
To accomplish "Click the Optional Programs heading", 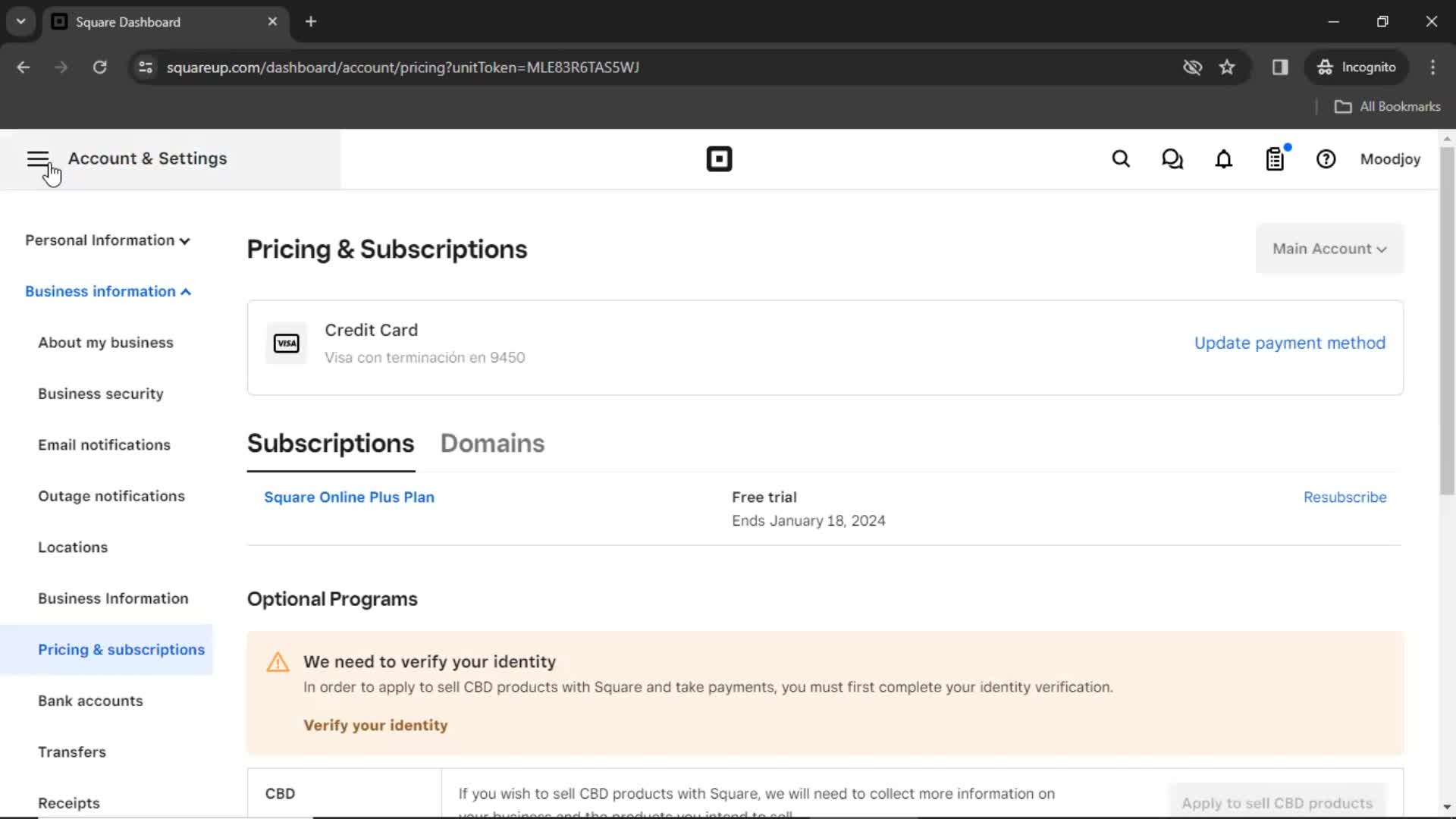I will [332, 599].
